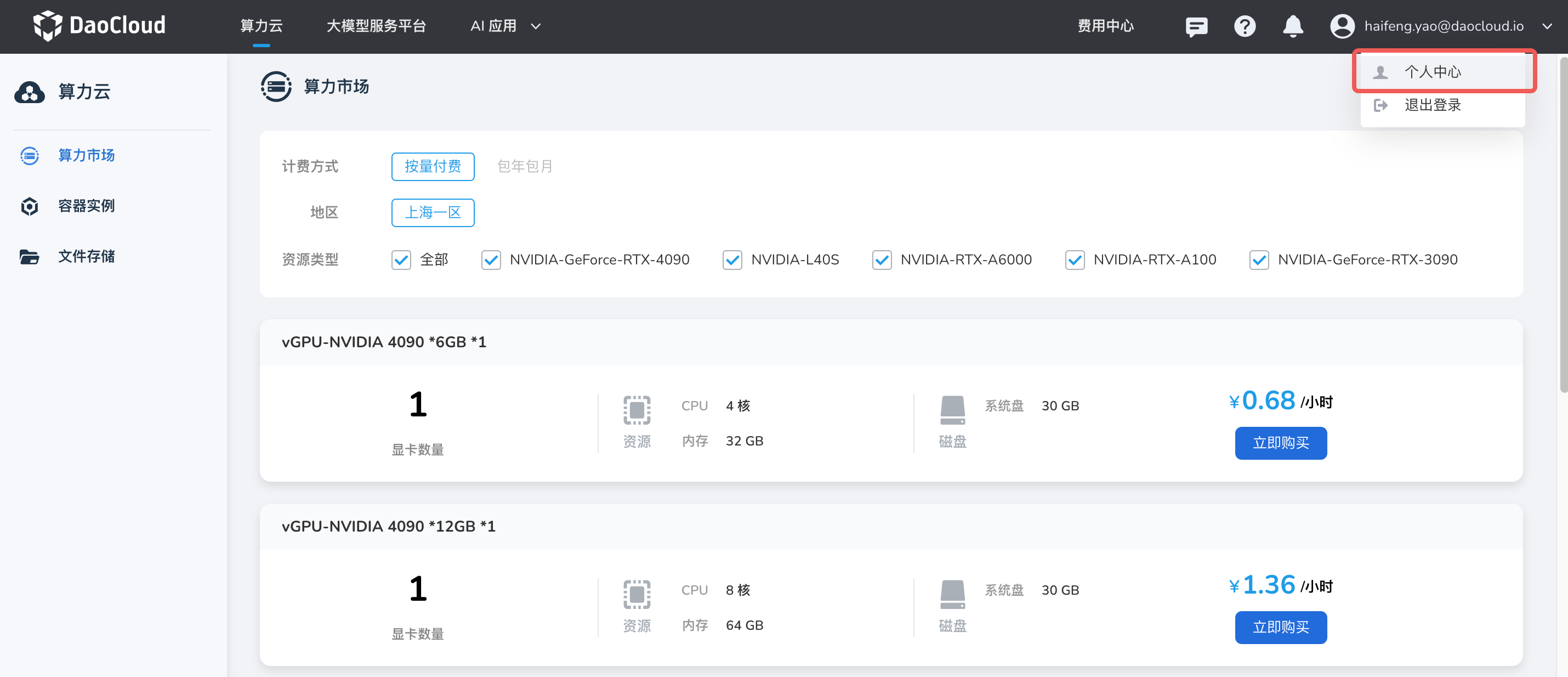Expand the AI 应用 dropdown menu
Screen dimensions: 1568x677
pos(505,26)
